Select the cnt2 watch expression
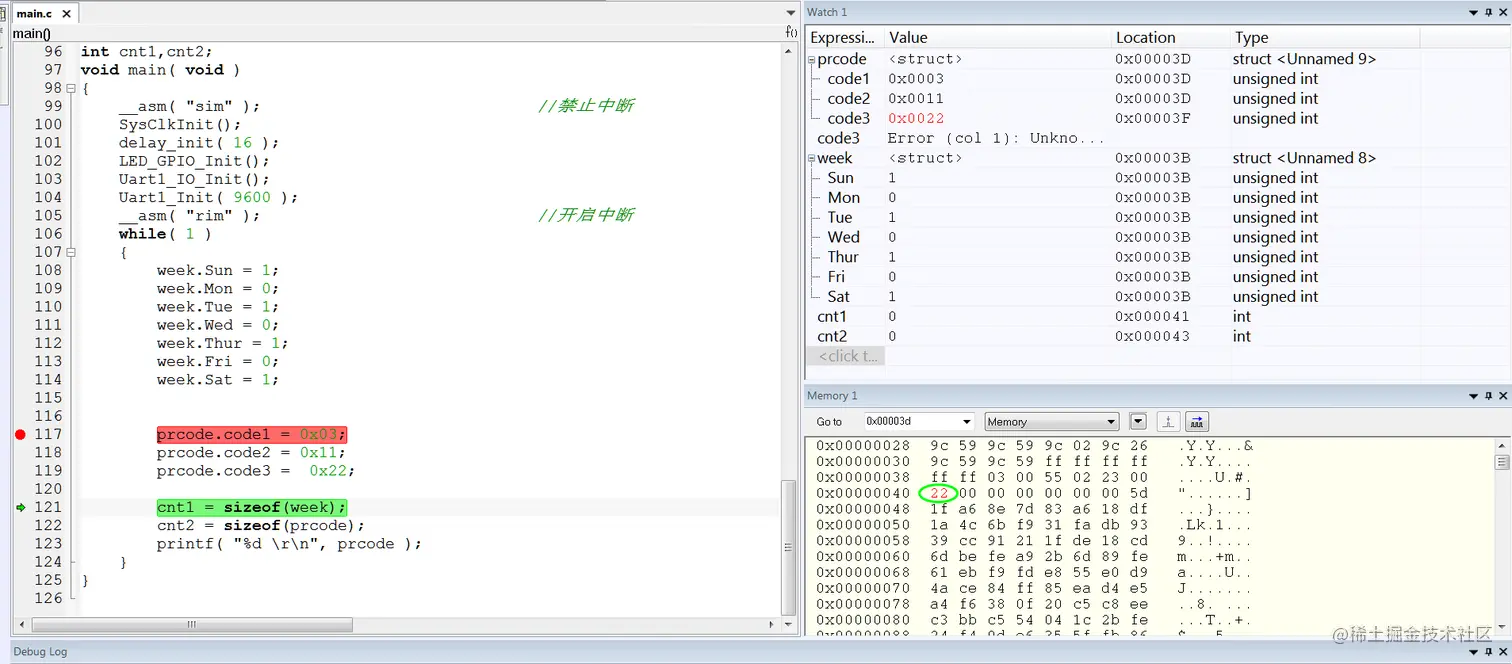This screenshot has width=1512, height=664. 832,337
